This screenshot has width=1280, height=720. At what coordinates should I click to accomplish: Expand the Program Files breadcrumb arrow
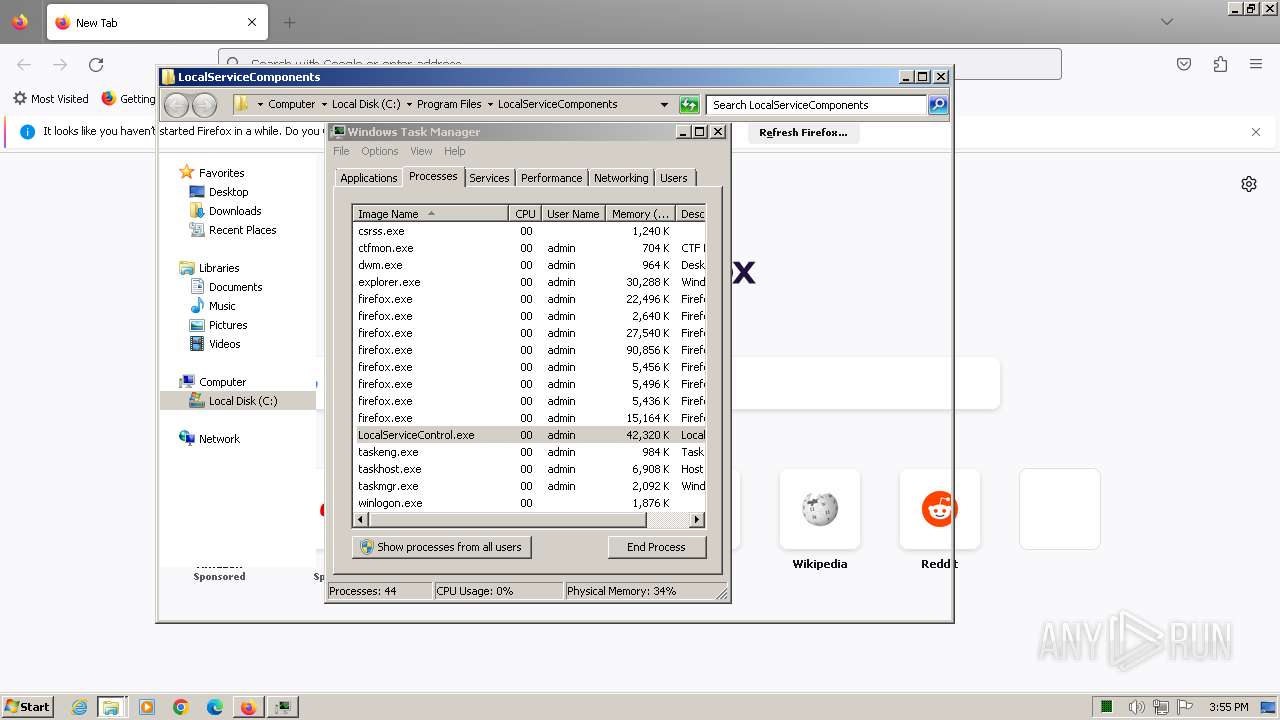490,104
